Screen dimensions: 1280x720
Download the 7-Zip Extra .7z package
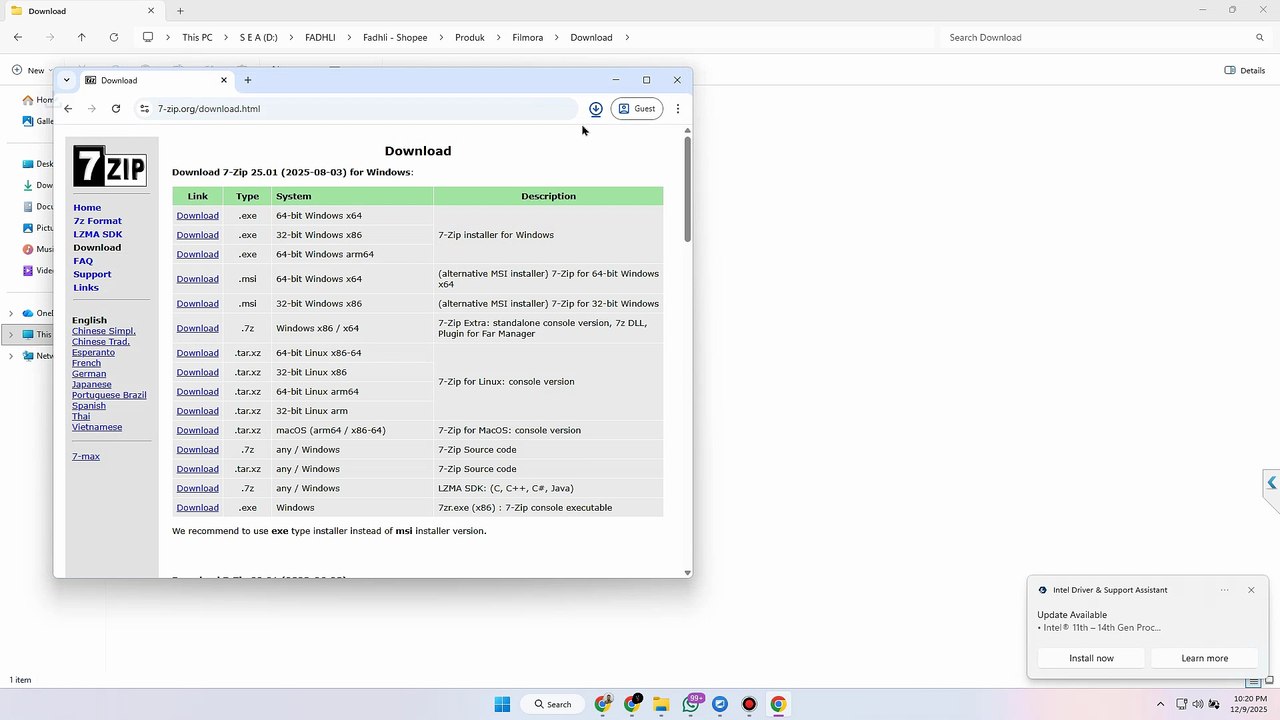(197, 328)
